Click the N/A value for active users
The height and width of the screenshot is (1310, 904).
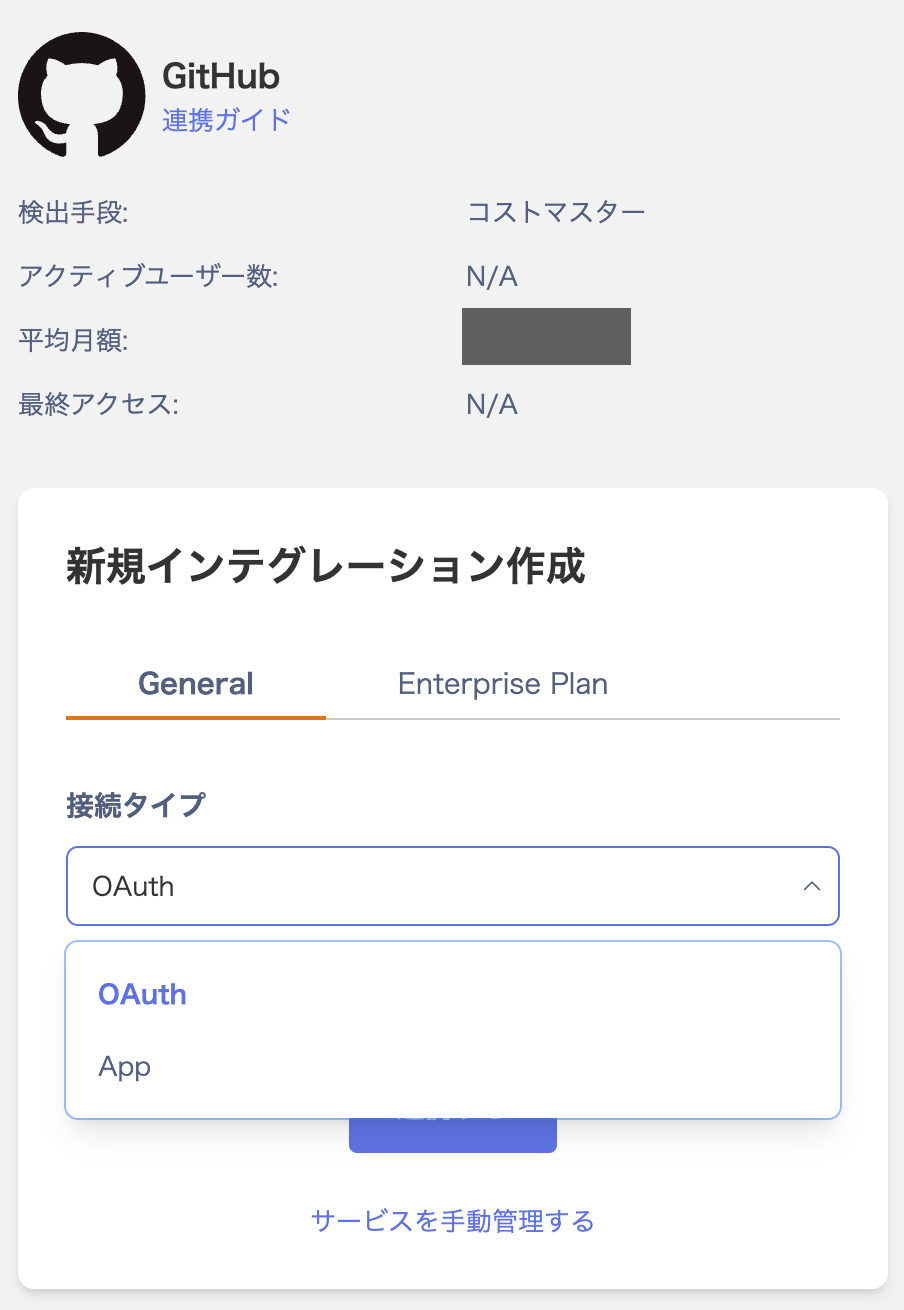(x=492, y=276)
